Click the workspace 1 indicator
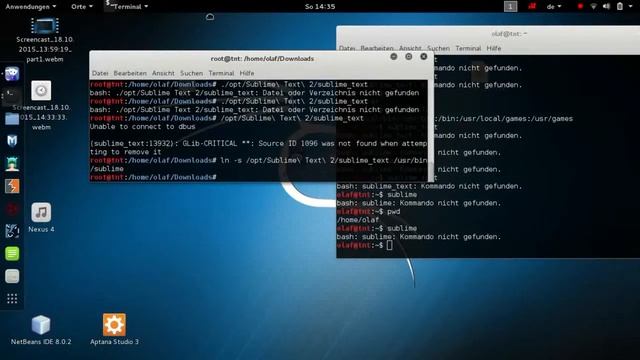 [510, 6]
